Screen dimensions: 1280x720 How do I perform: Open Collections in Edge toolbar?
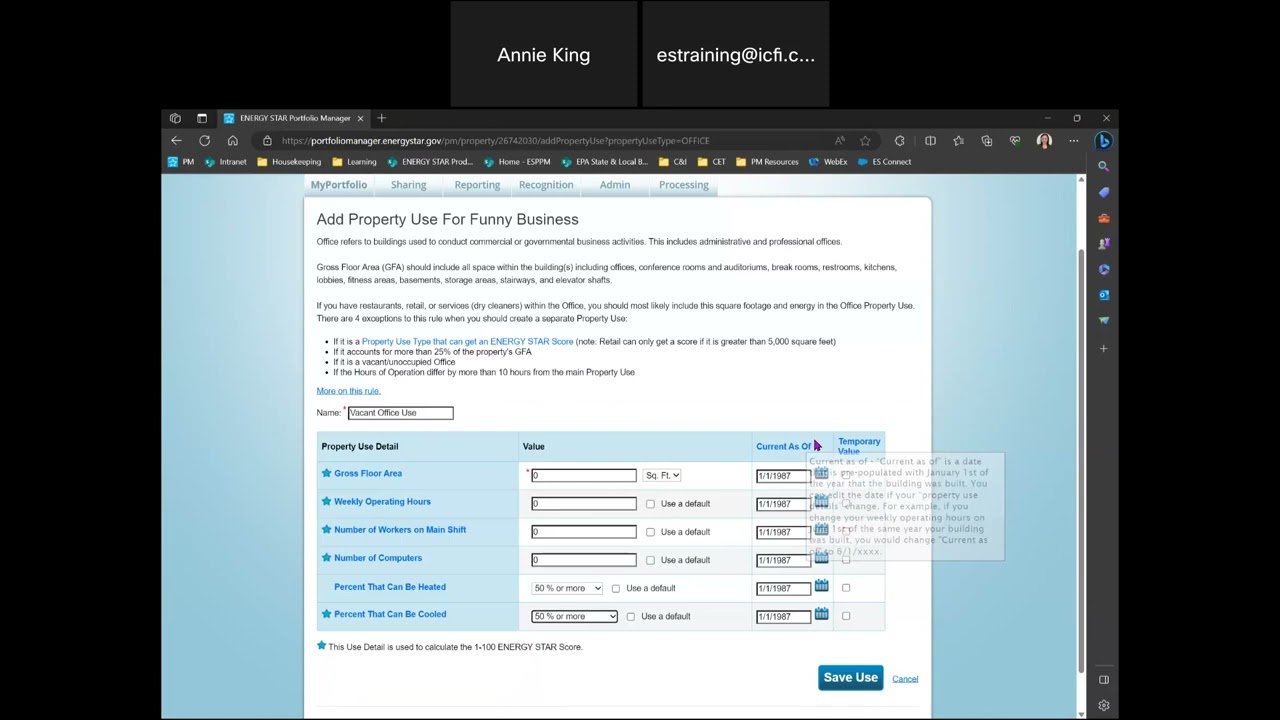pyautogui.click(x=986, y=141)
